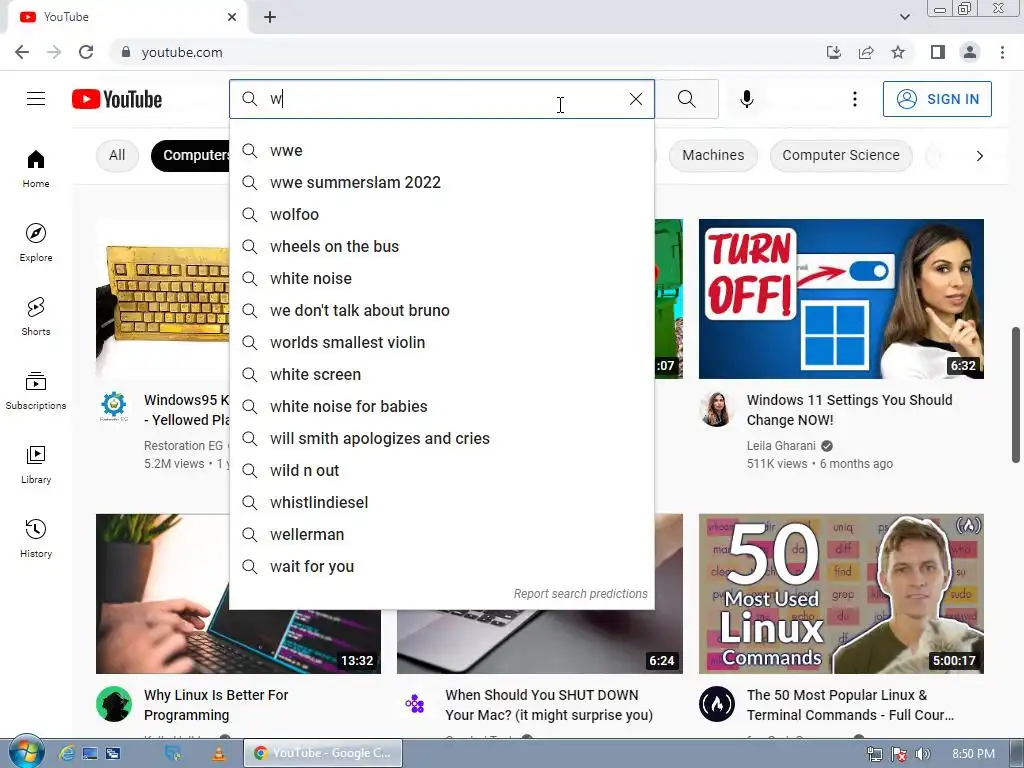The image size is (1024, 768).
Task: Select the 'All' filter chip
Action: [117, 155]
